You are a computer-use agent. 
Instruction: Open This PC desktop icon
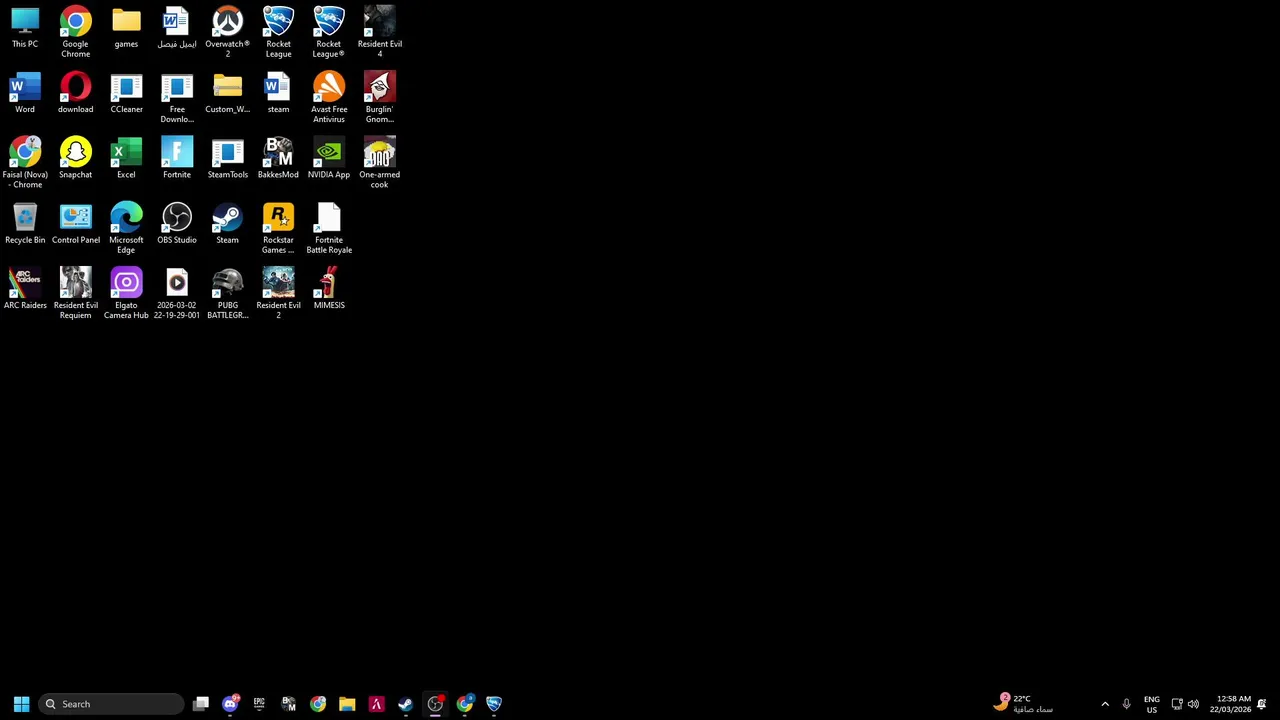[x=25, y=29]
